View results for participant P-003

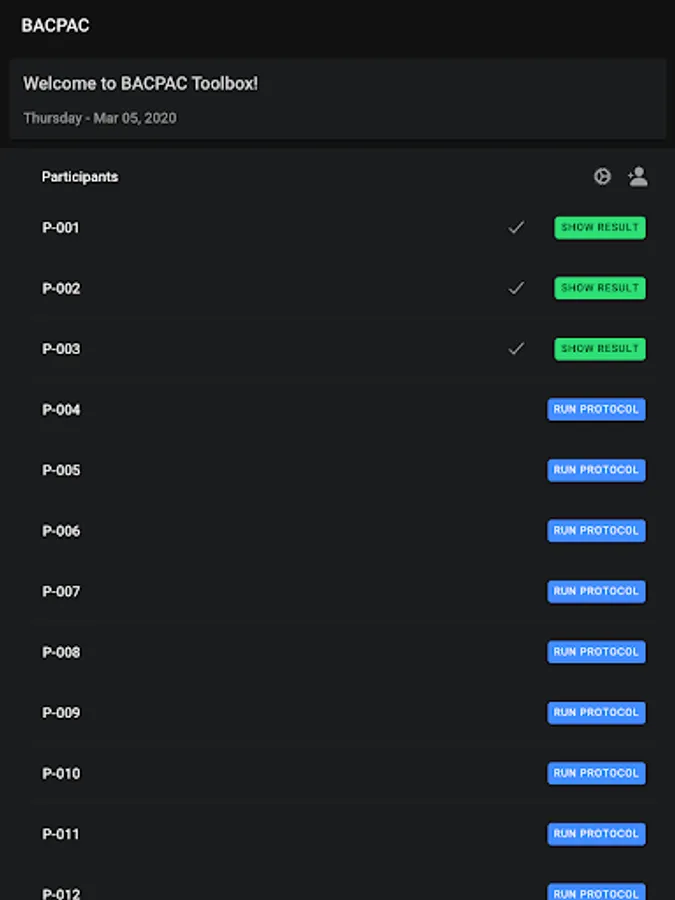pyautogui.click(x=600, y=349)
